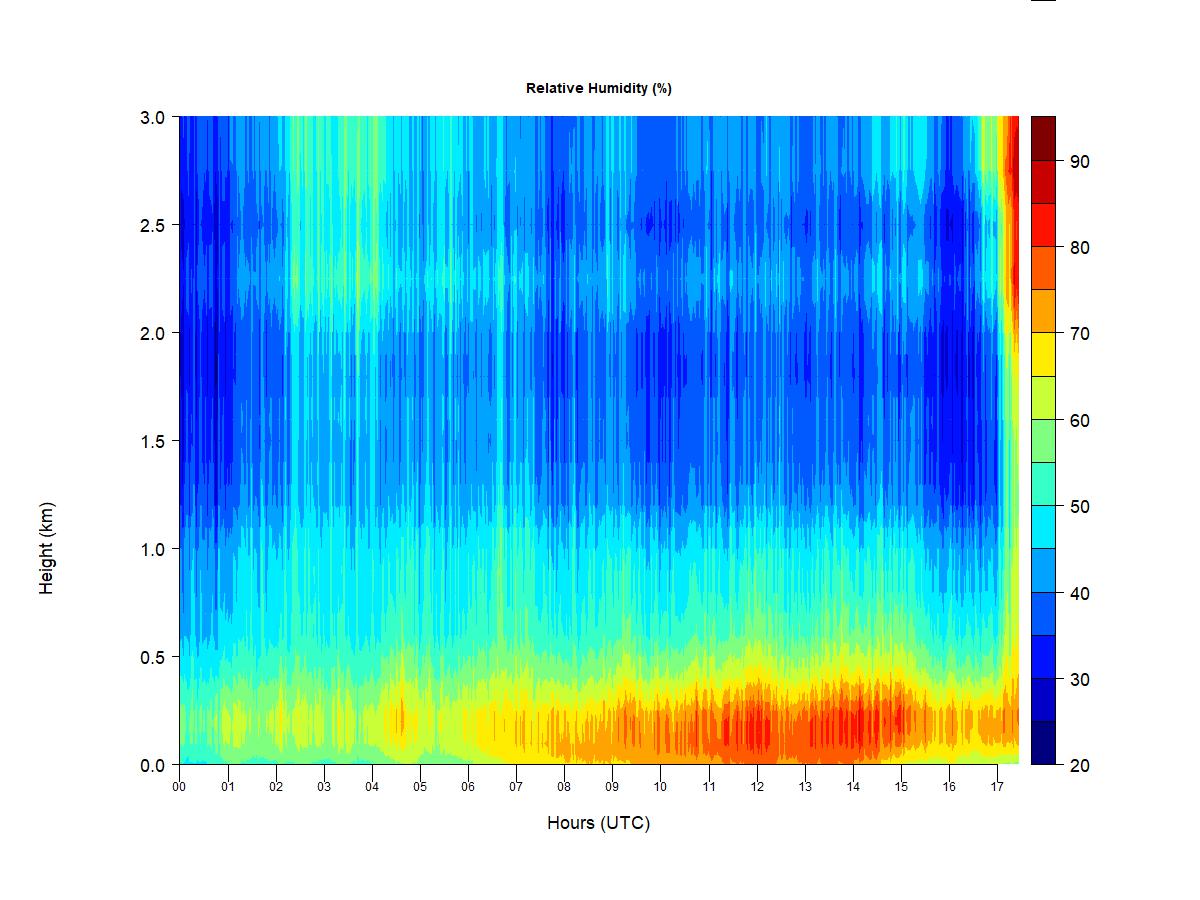This screenshot has width=1200, height=900.
Task: Click the 12 hour tick label
Action: click(757, 787)
